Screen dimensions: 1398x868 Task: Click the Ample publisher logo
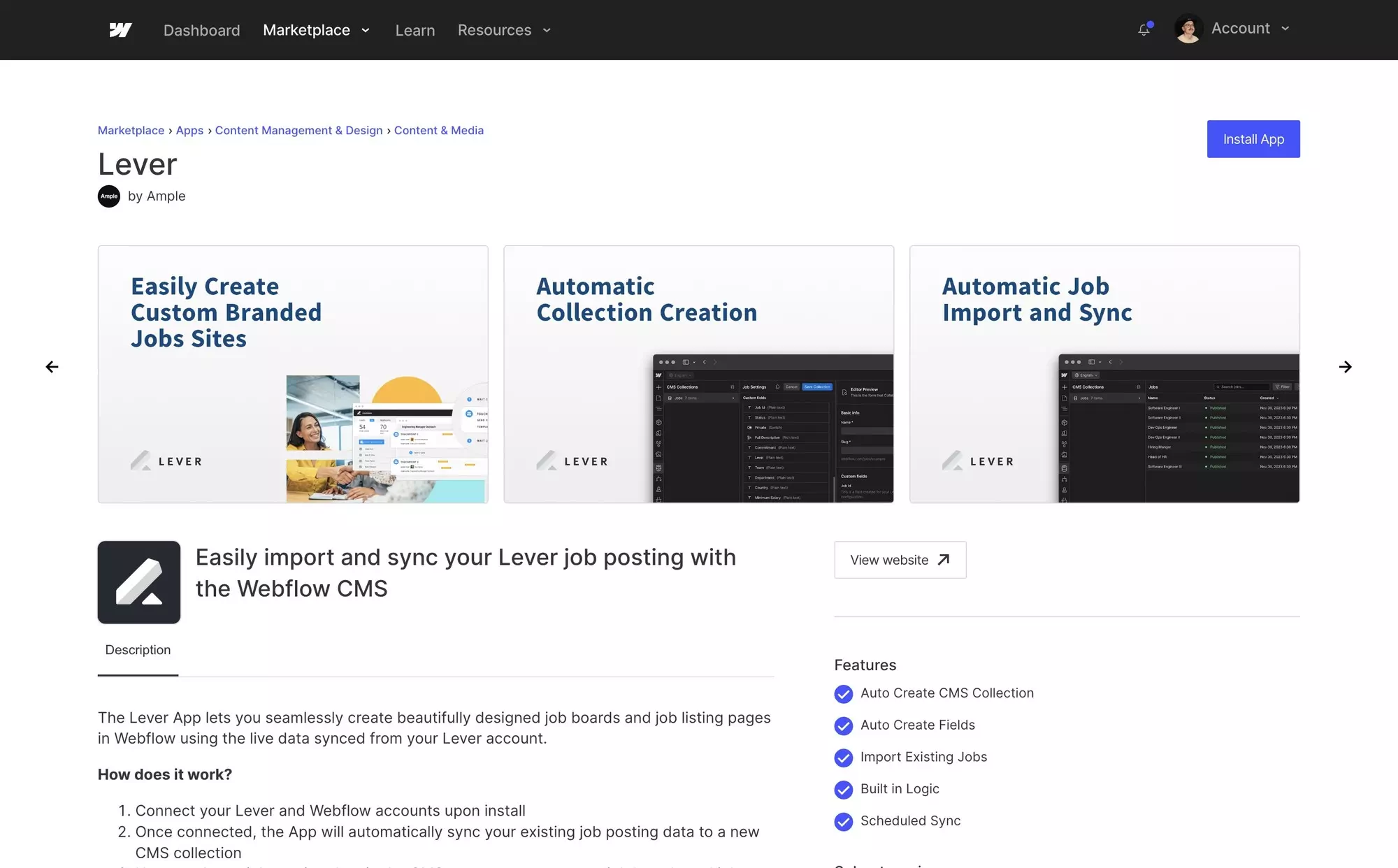(109, 196)
